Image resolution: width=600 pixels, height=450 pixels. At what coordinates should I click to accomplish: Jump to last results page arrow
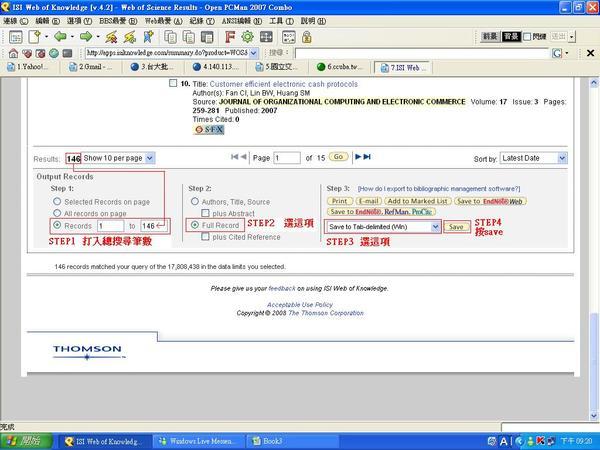pyautogui.click(x=367, y=157)
